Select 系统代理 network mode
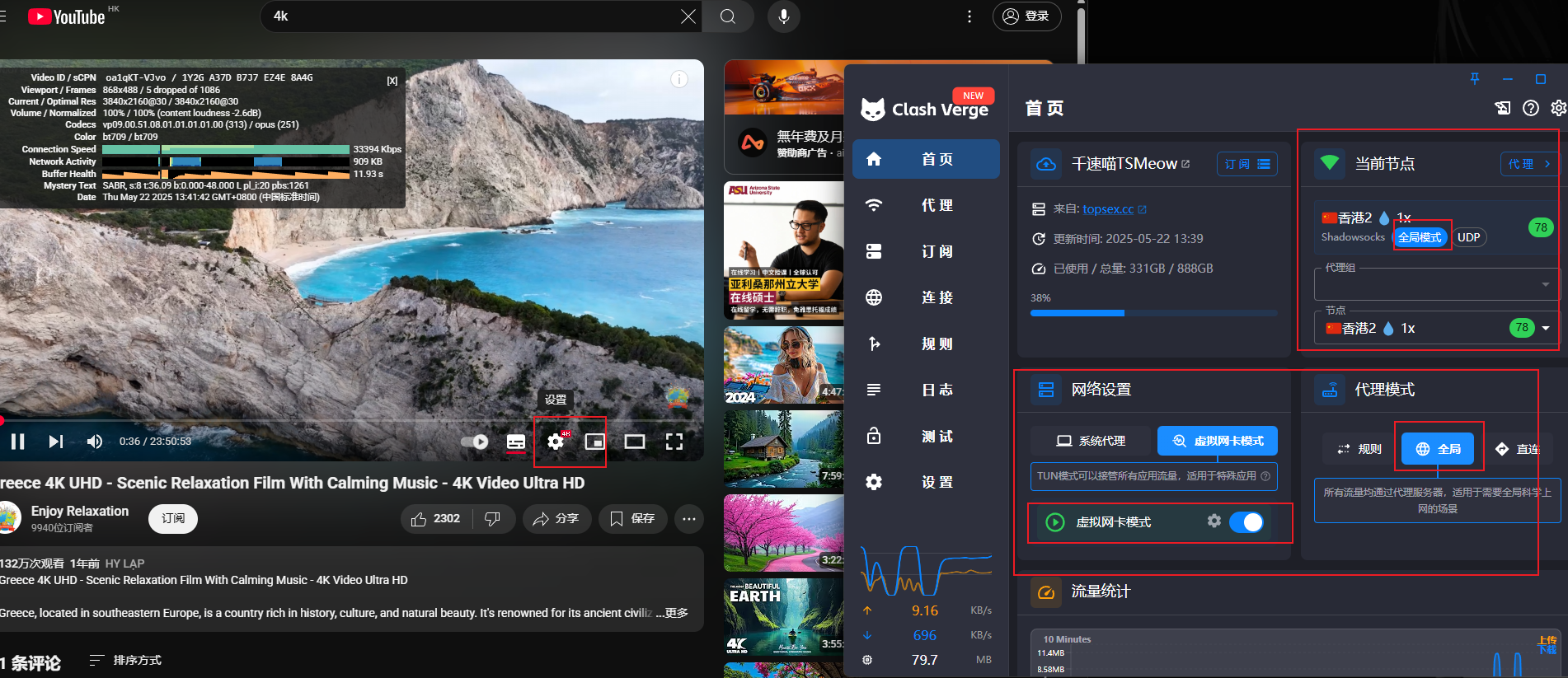Viewport: 1568px width, 678px height. (1091, 441)
